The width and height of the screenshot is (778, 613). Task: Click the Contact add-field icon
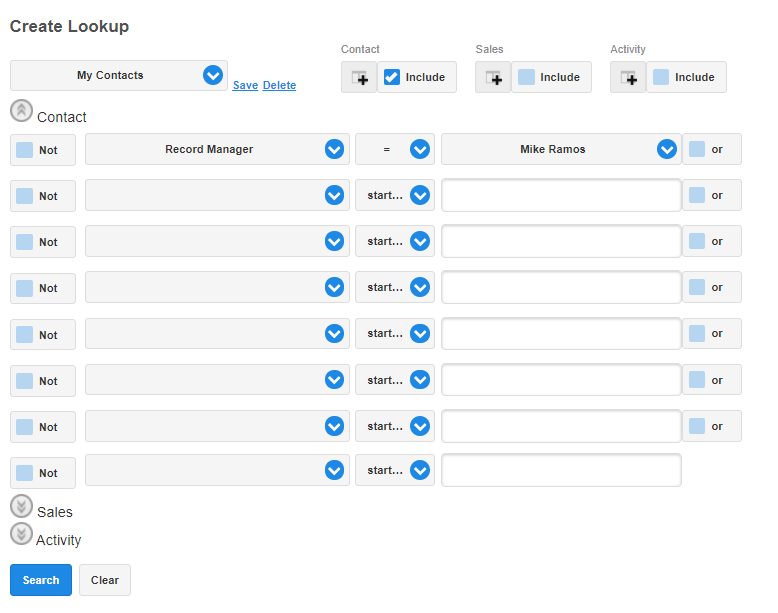click(x=359, y=77)
